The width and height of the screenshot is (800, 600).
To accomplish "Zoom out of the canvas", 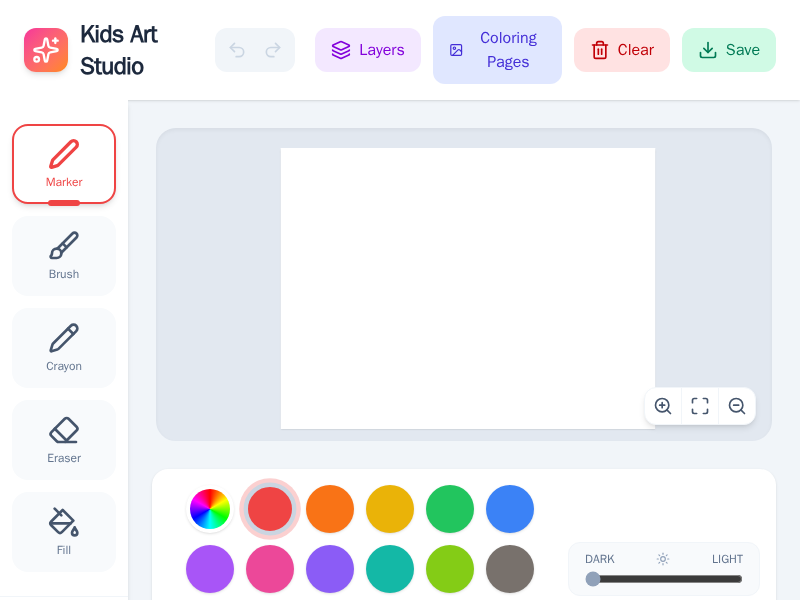I will 737,406.
